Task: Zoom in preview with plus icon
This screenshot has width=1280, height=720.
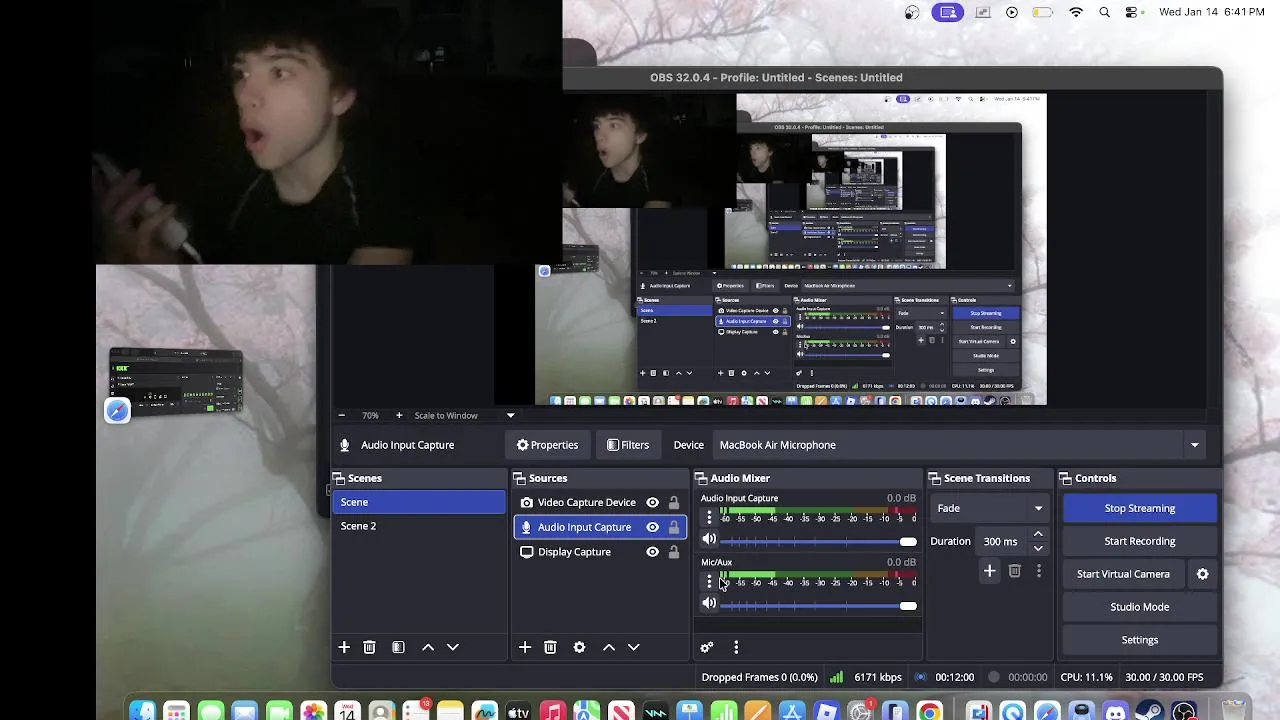Action: (399, 415)
